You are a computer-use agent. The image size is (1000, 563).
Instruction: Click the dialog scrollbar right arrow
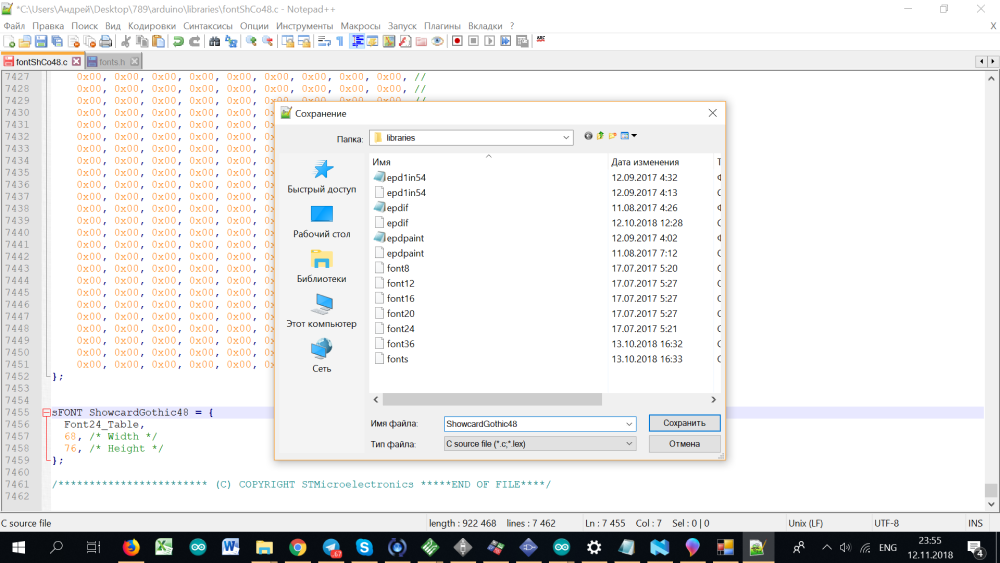point(714,399)
